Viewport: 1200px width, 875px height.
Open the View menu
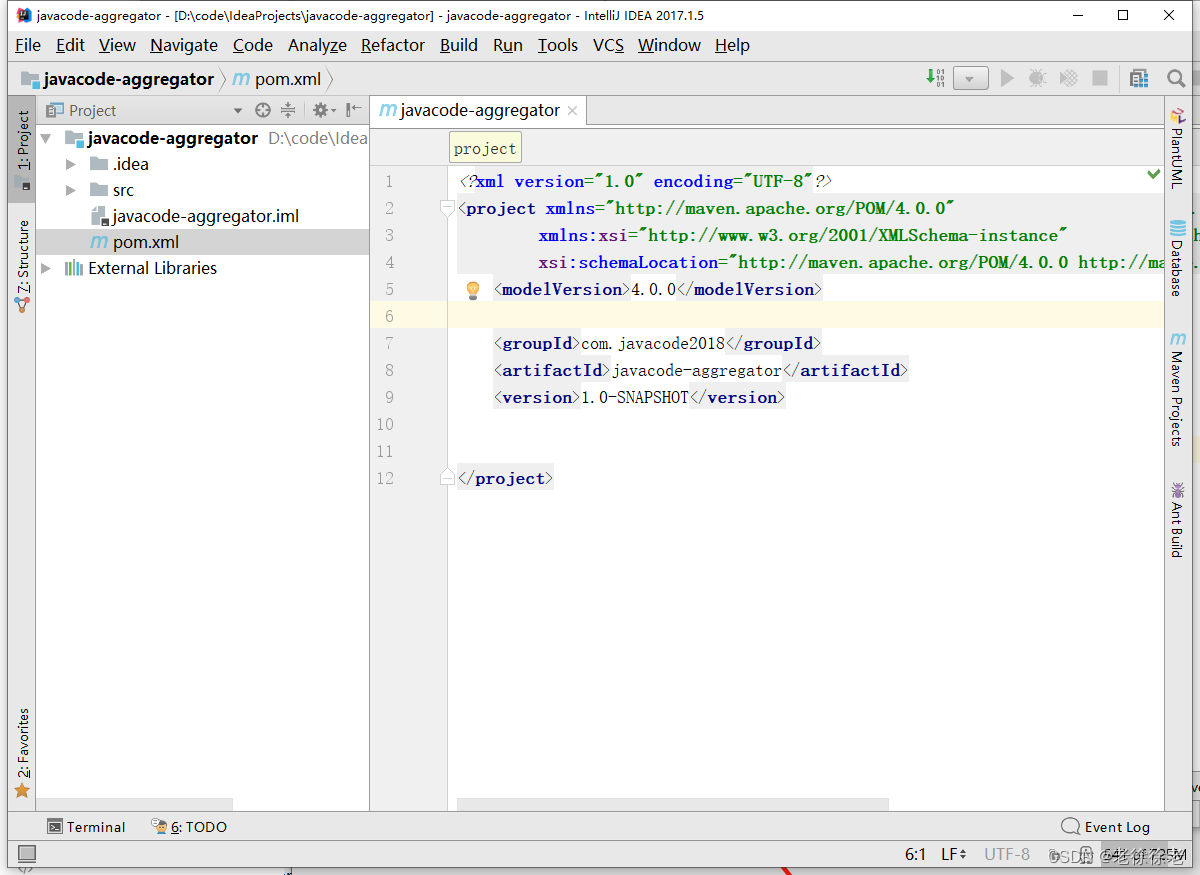pos(117,45)
